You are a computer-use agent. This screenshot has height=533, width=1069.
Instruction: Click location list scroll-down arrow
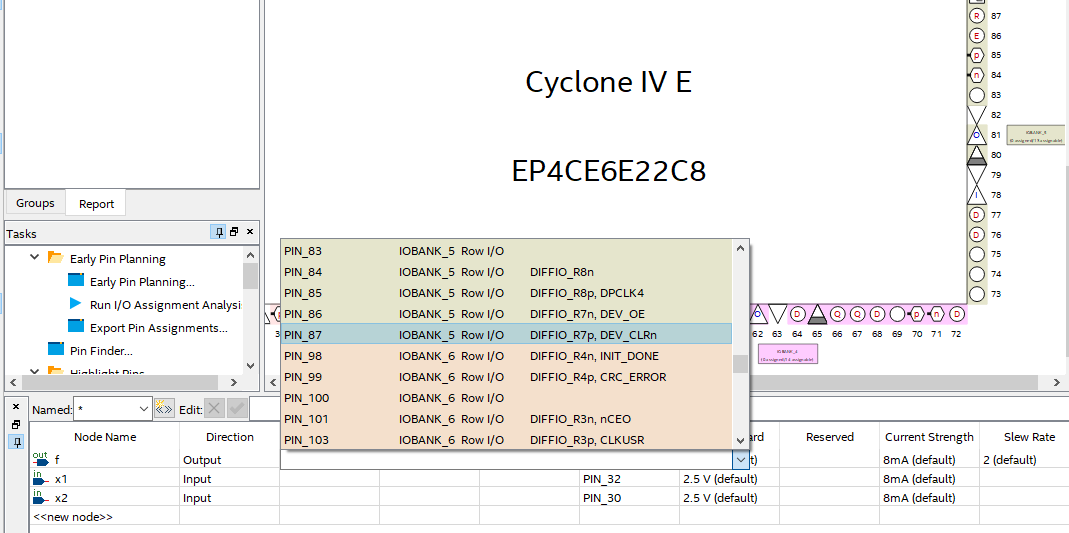(740, 440)
